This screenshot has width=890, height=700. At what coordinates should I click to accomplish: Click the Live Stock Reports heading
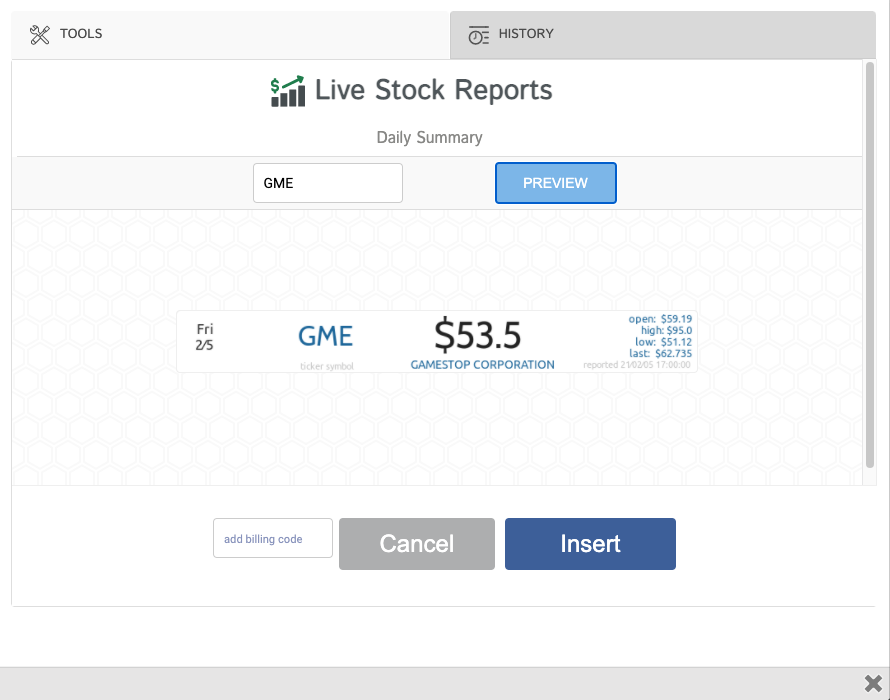(x=434, y=90)
